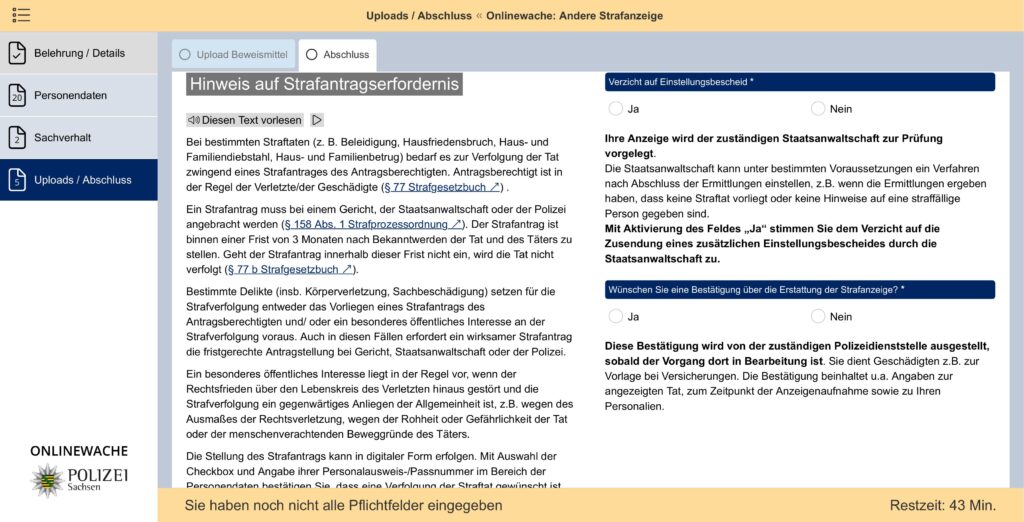Screen dimensions: 1024x522
Task: Click the ONLINEWACHE label
Action: click(x=79, y=451)
